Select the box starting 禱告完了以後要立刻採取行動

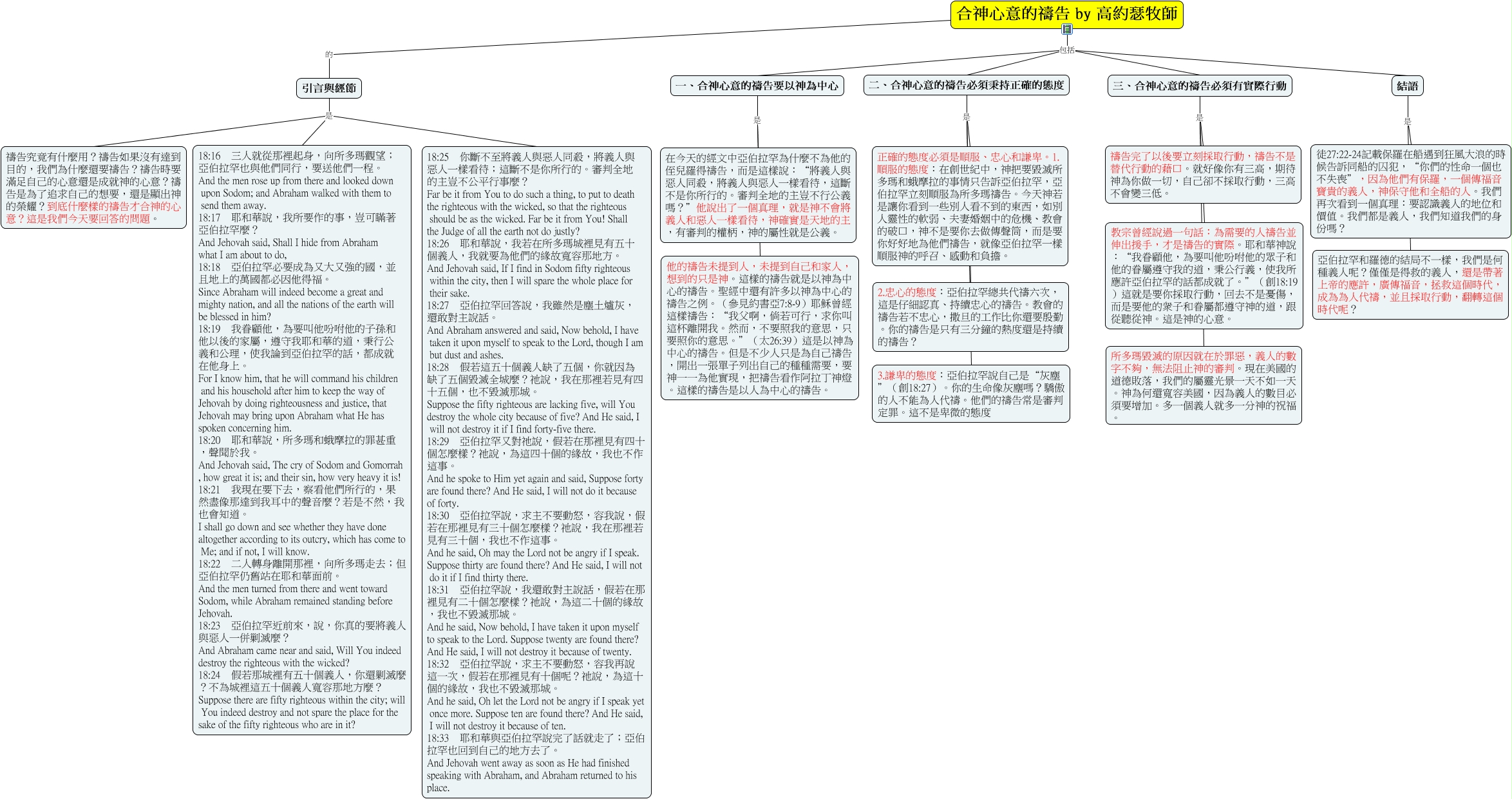tap(1203, 175)
